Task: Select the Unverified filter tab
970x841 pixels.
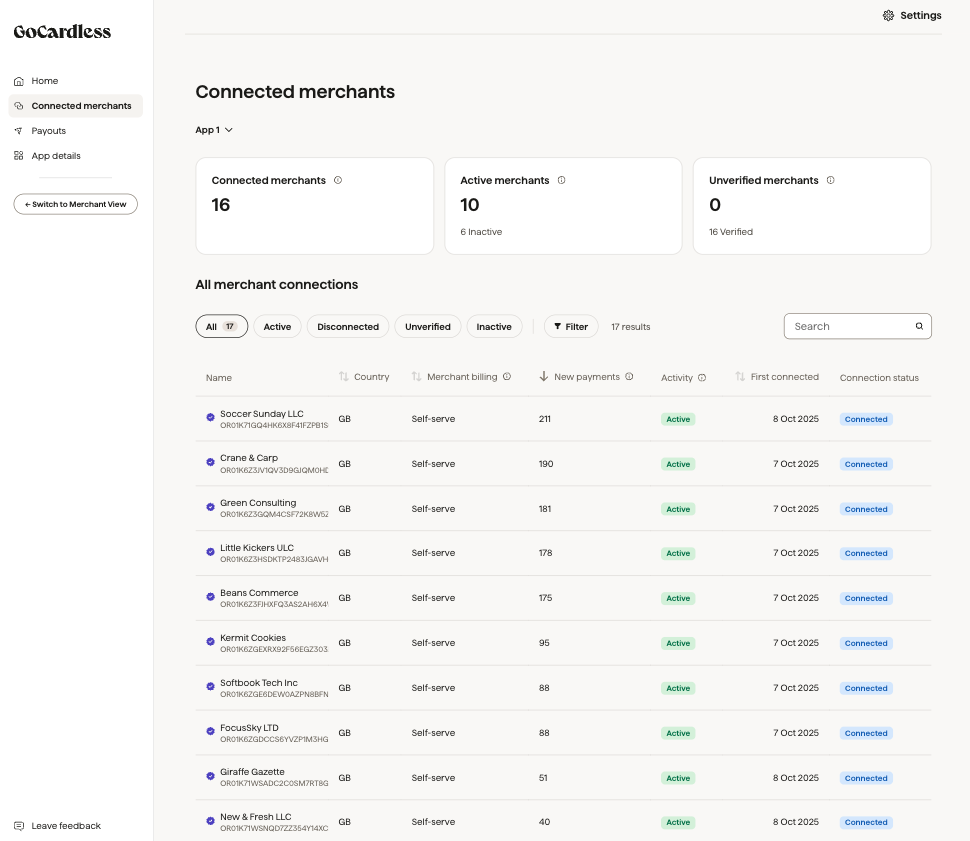Action: click(427, 327)
